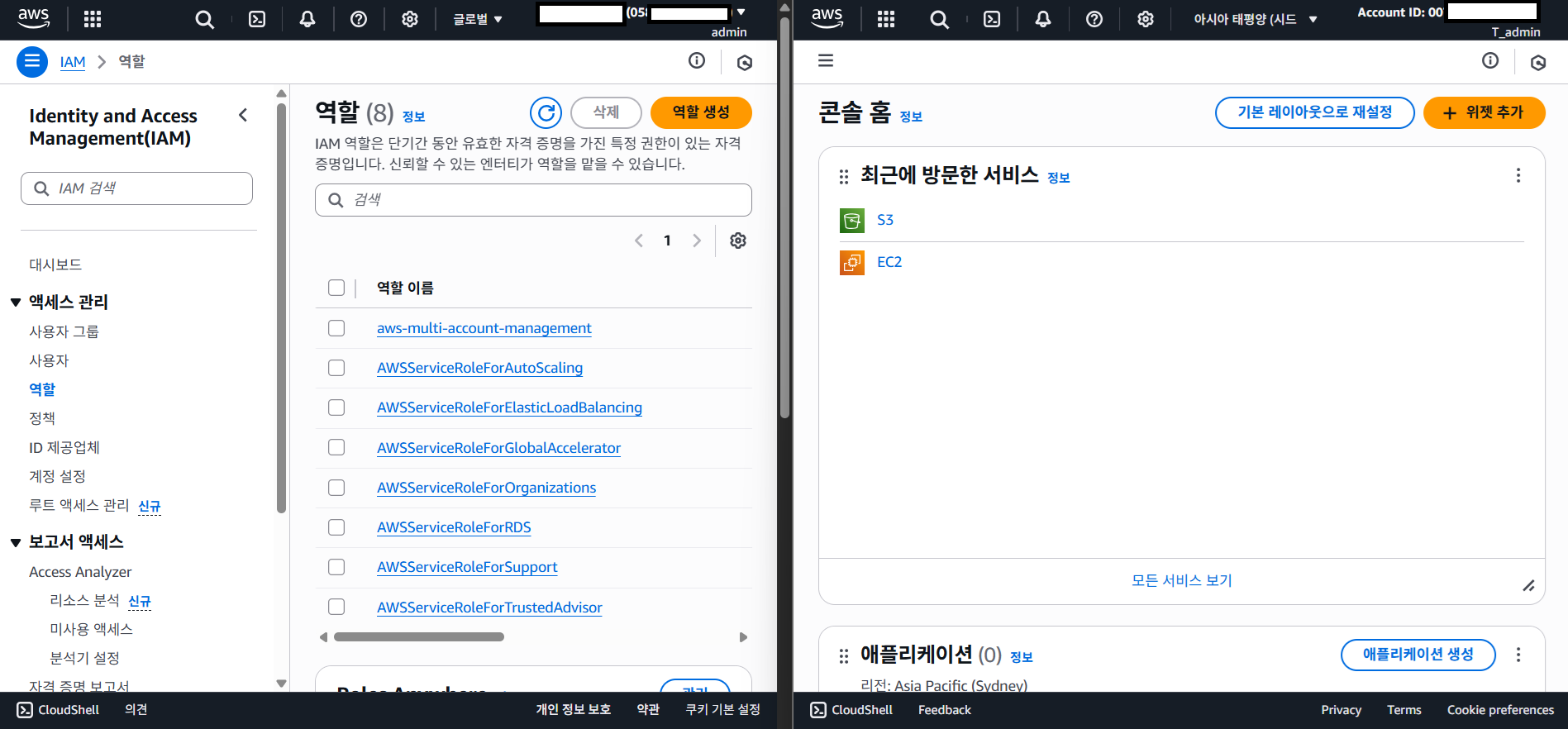Click AWS logo in right console window
This screenshot has width=1568, height=729.
(x=827, y=18)
